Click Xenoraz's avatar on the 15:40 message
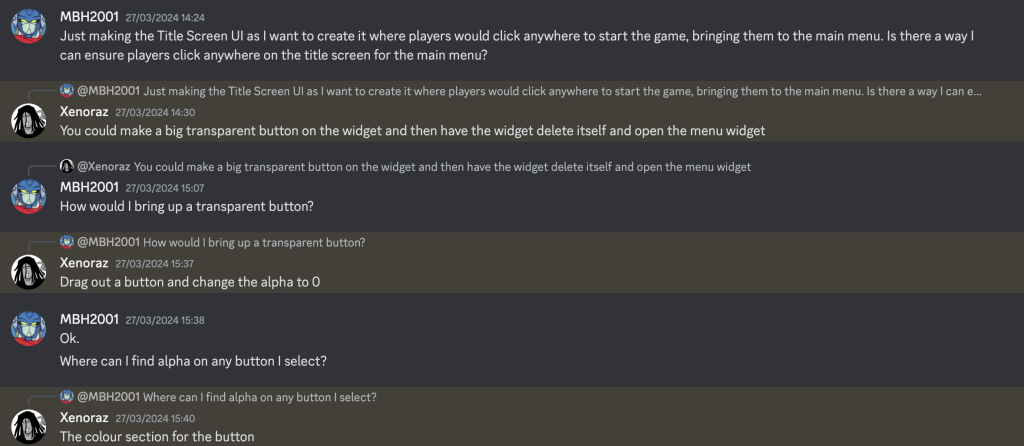 tap(29, 426)
